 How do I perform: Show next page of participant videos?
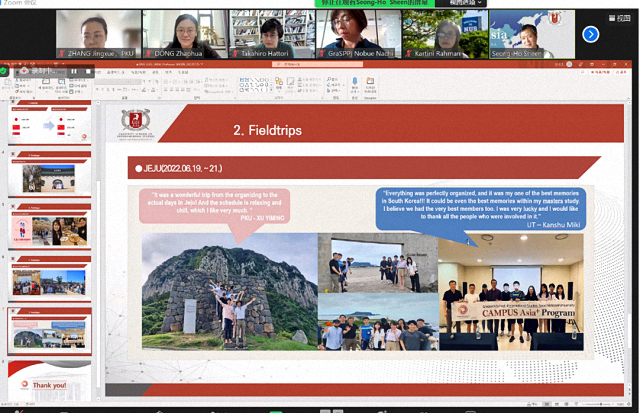[x=590, y=34]
